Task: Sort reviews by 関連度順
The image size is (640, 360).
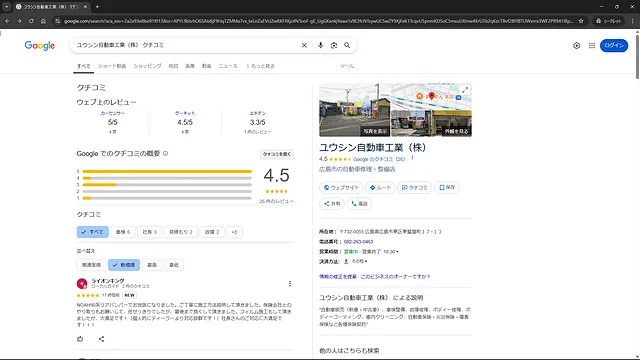Action: pyautogui.click(x=91, y=265)
